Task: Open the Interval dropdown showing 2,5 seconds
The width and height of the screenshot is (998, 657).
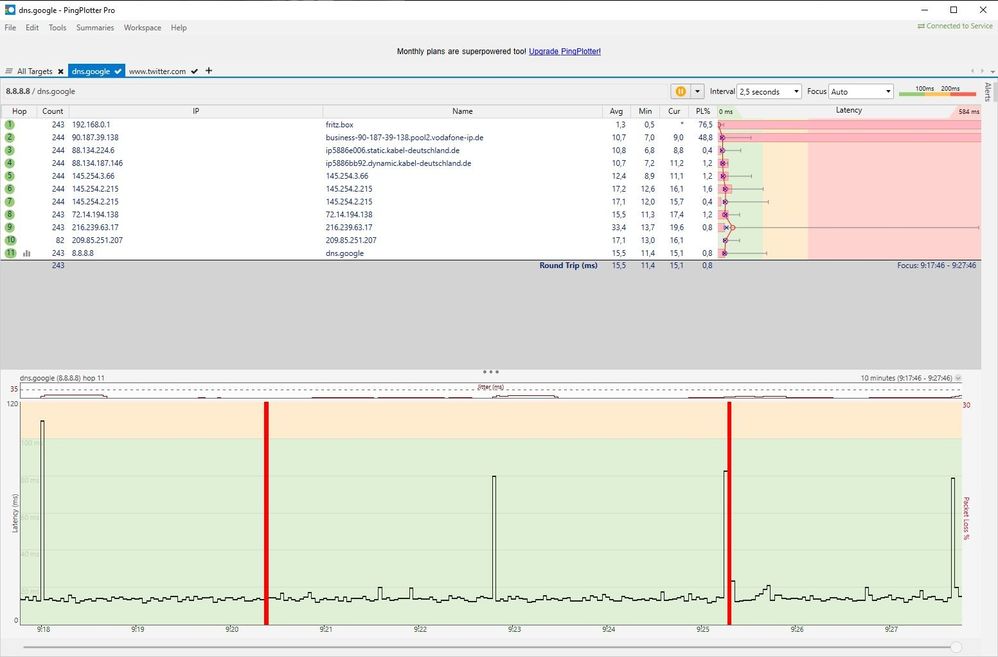Action: pyautogui.click(x=770, y=91)
